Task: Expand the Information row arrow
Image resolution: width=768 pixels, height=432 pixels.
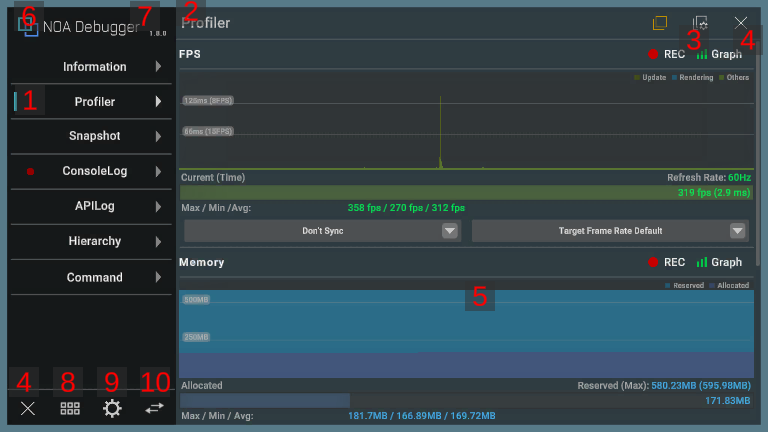Action: click(x=158, y=67)
